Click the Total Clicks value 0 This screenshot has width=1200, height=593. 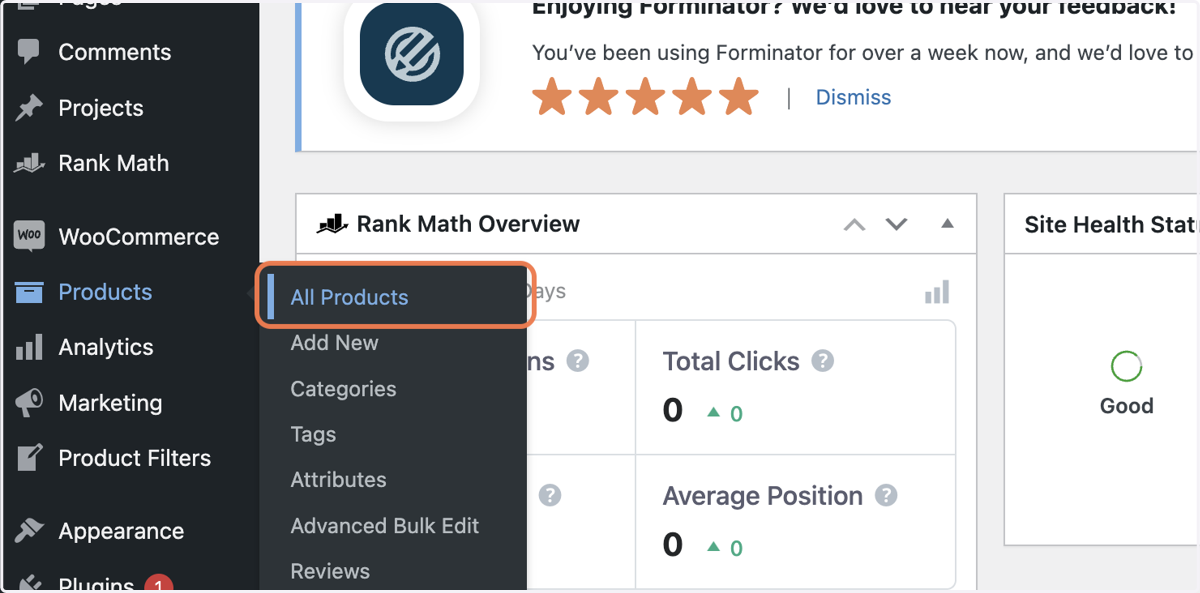pos(673,410)
